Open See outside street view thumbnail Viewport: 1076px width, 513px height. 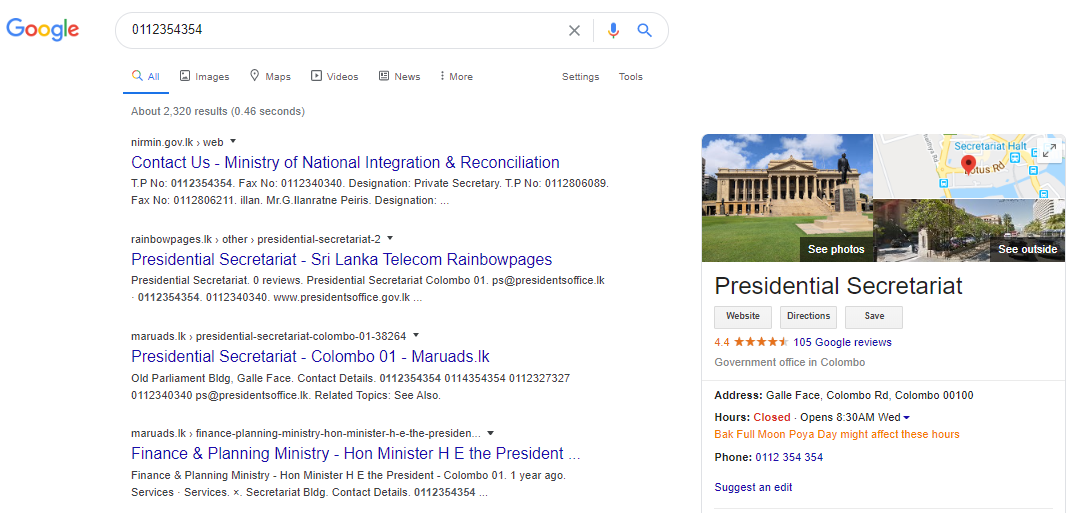click(x=970, y=231)
